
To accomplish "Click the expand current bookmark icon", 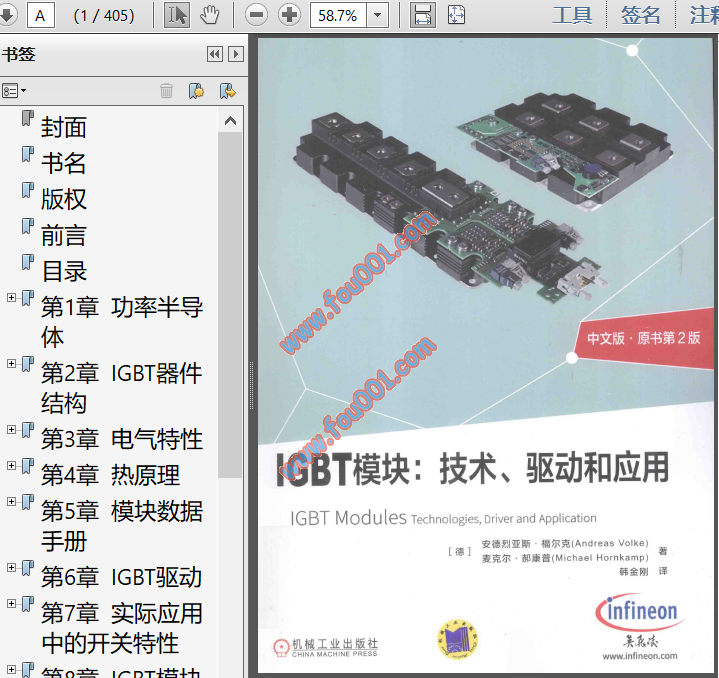I will (227, 91).
